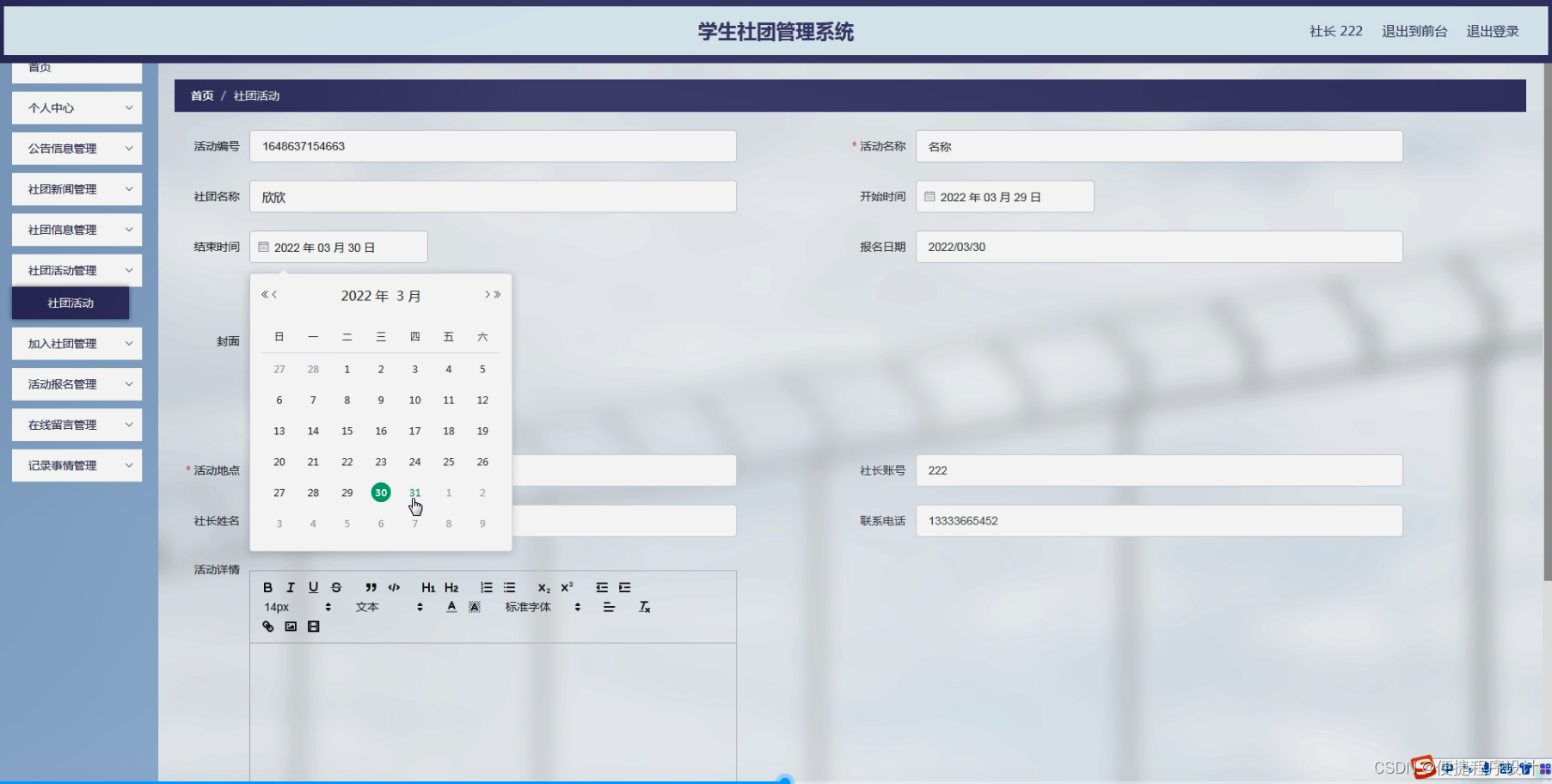The width and height of the screenshot is (1552, 784).
Task: Open the code view icon in the editor
Action: pyautogui.click(x=395, y=587)
